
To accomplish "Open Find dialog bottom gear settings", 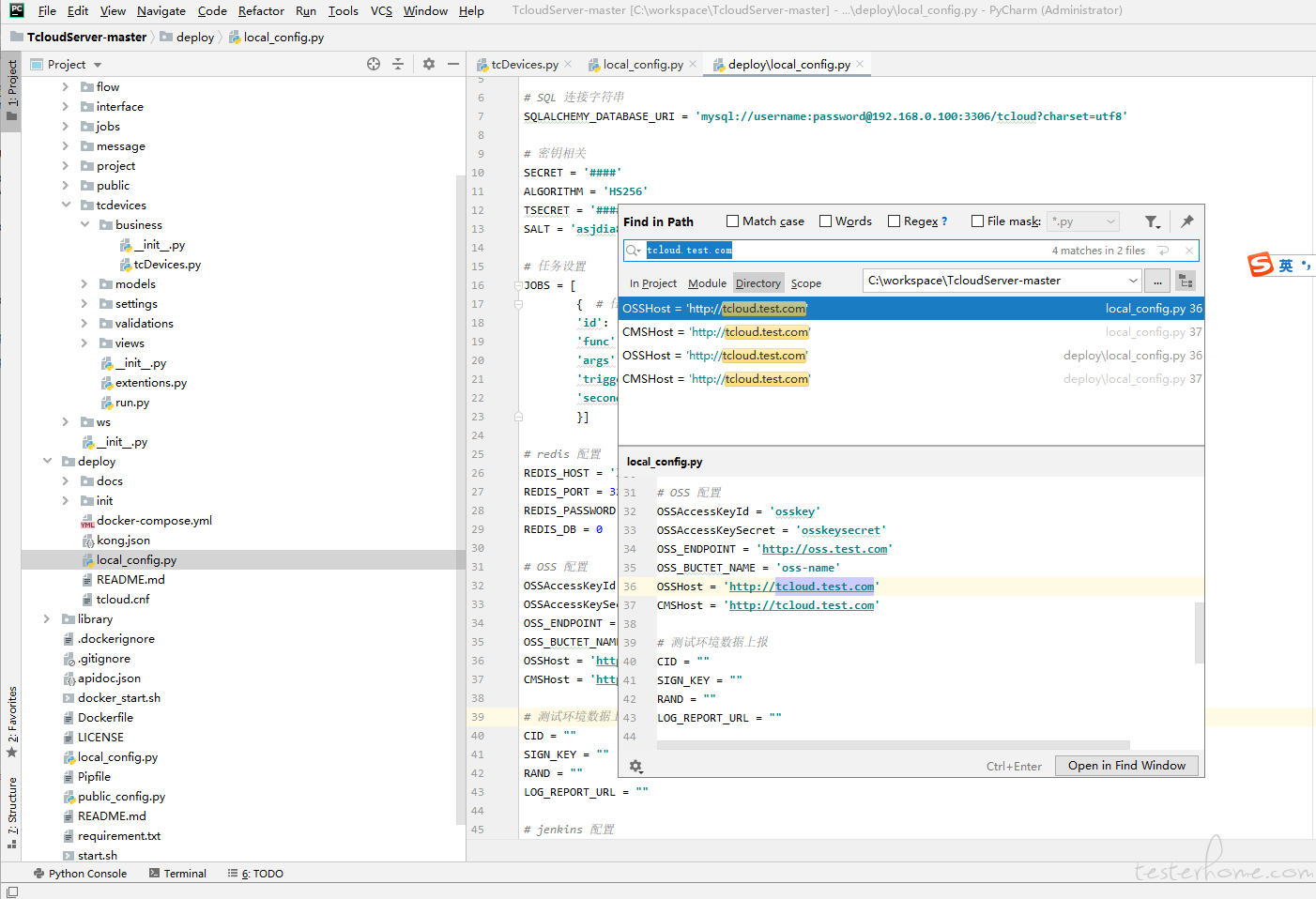I will click(x=635, y=766).
